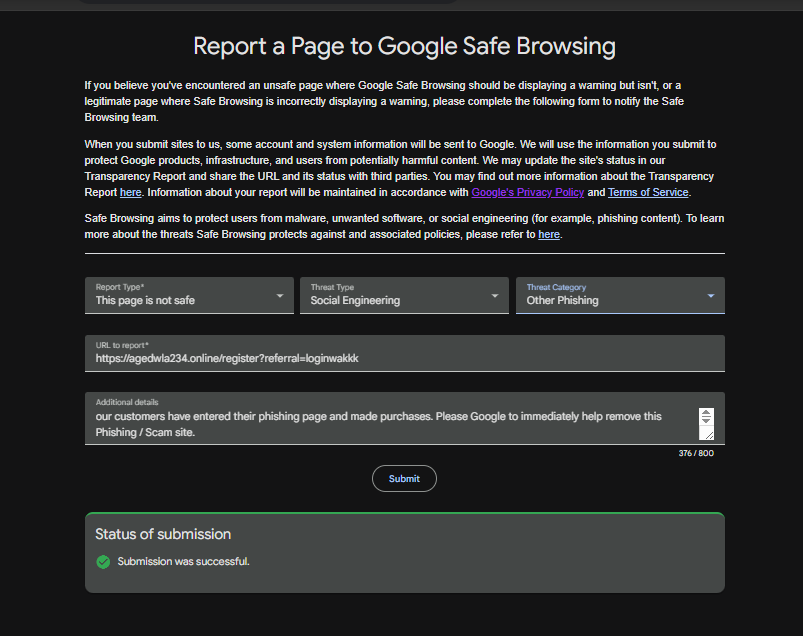
Task: Click the URL to report field
Action: pos(405,353)
